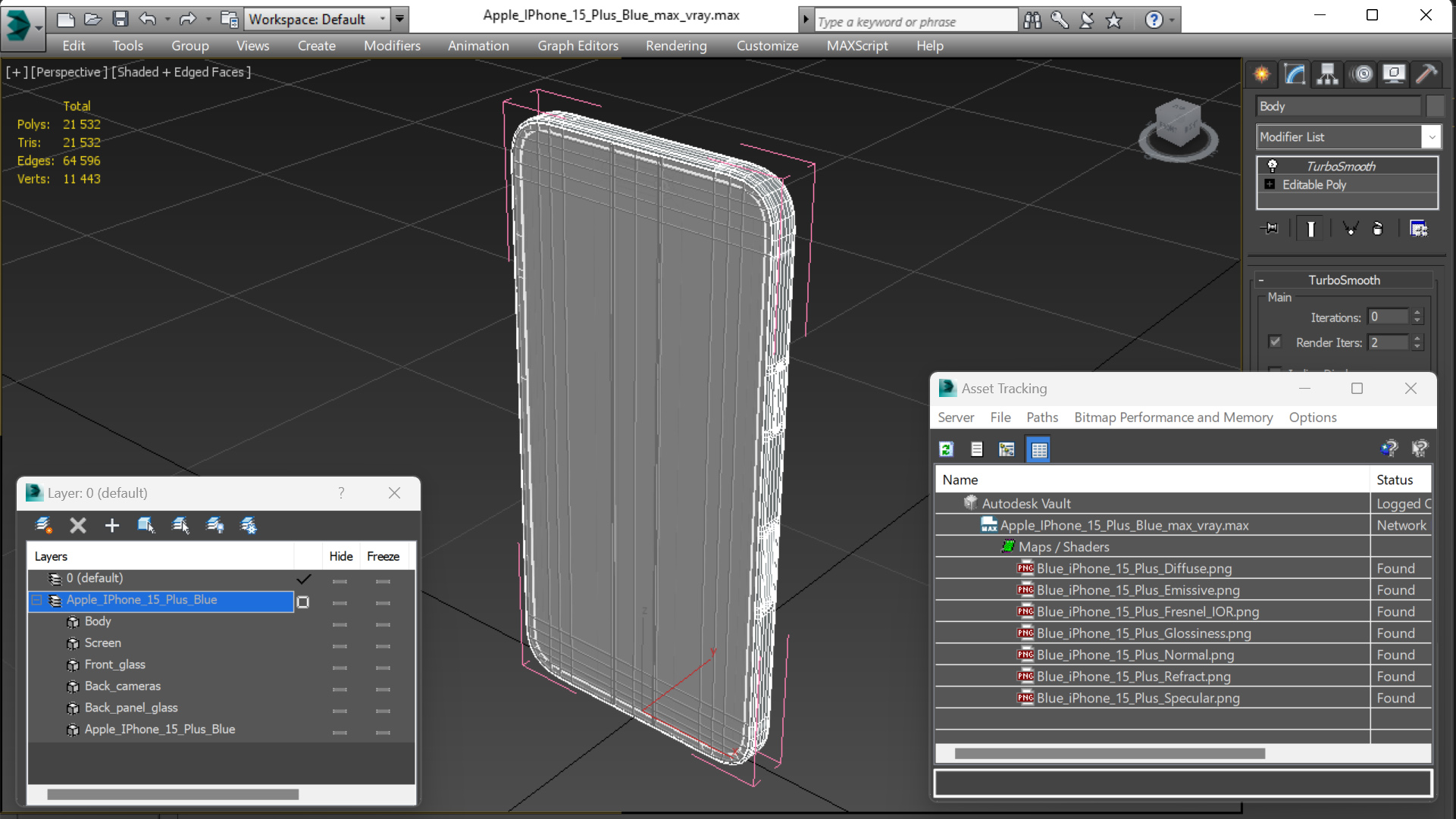Open the Create command panel tab
The height and width of the screenshot is (819, 1456).
point(1262,74)
